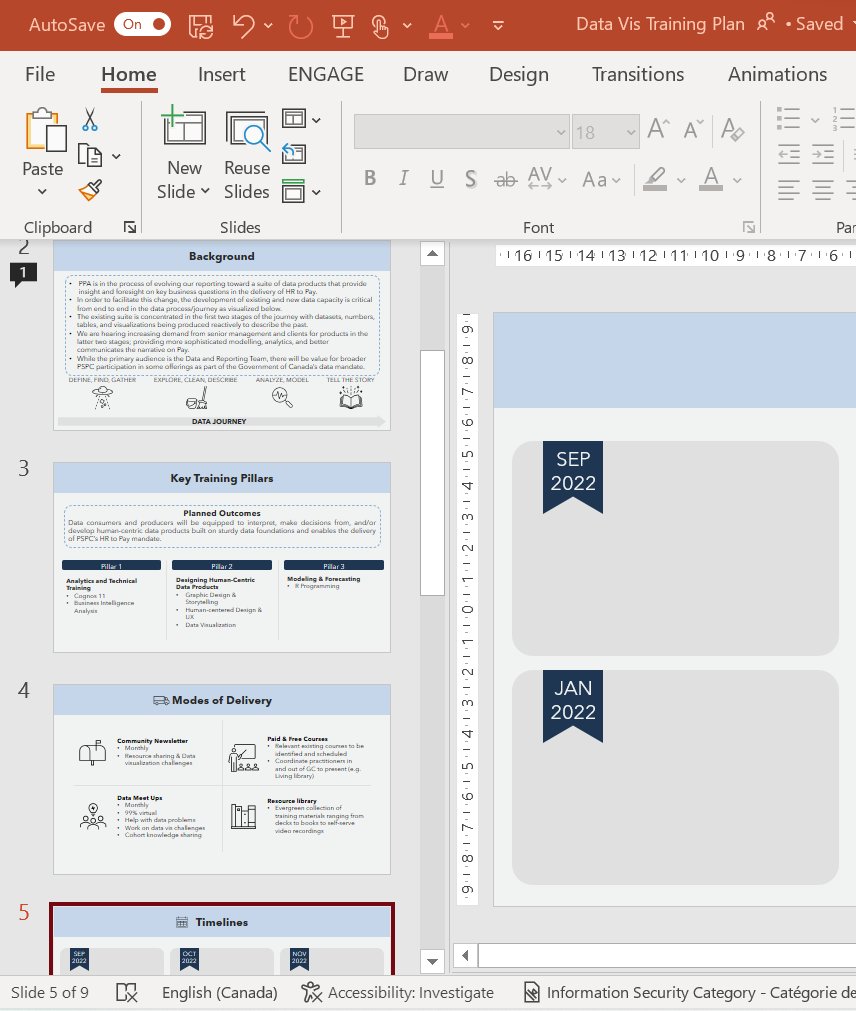The image size is (856, 1011).
Task: Click Clear All Formatting icon
Action: 732,129
